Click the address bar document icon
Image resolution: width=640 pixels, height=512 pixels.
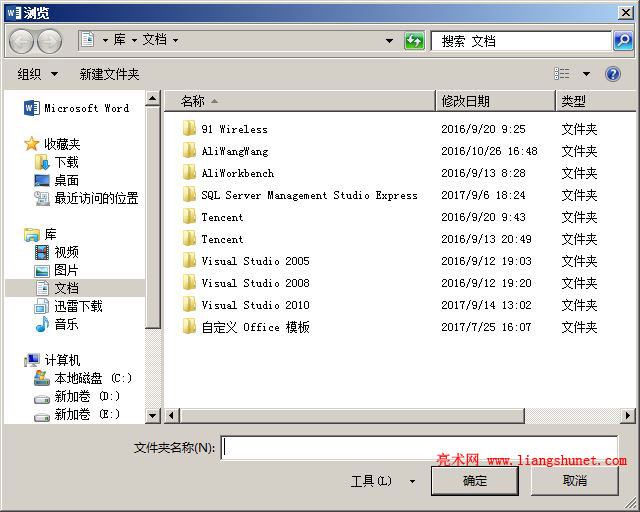tap(87, 40)
